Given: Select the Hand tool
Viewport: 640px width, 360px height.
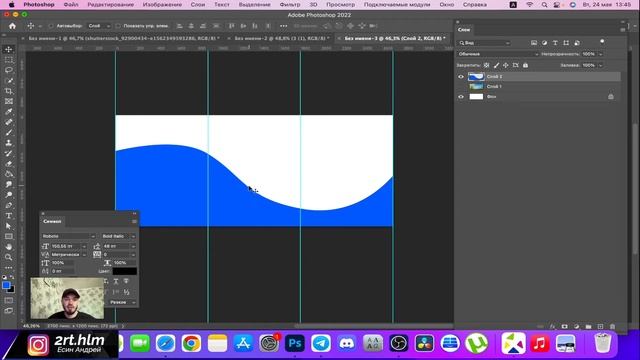Looking at the screenshot, I should 9,247.
